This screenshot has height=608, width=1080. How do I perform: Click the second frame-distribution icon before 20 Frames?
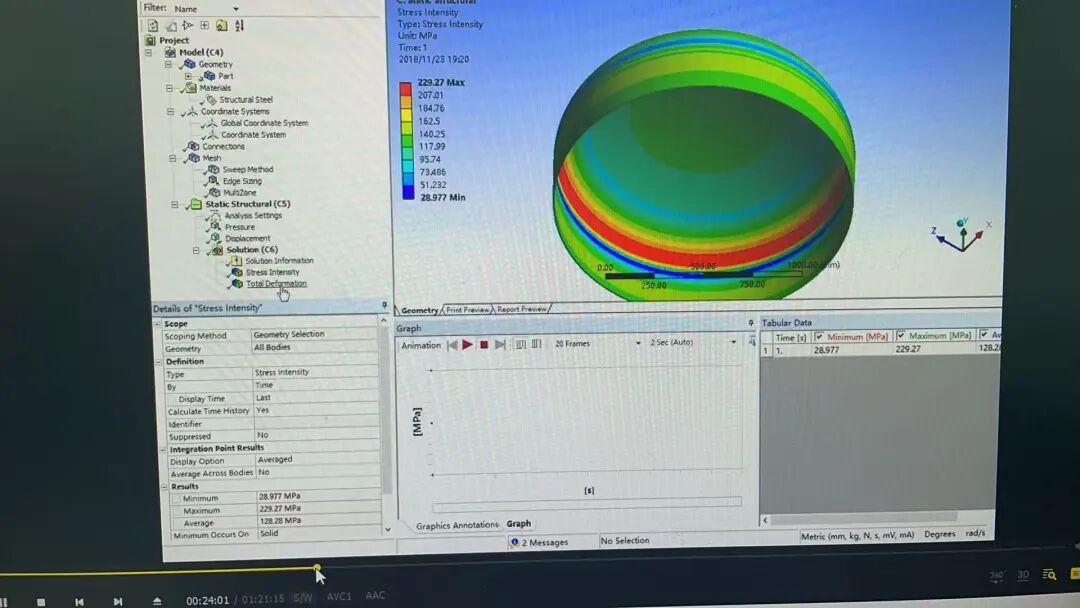point(536,344)
